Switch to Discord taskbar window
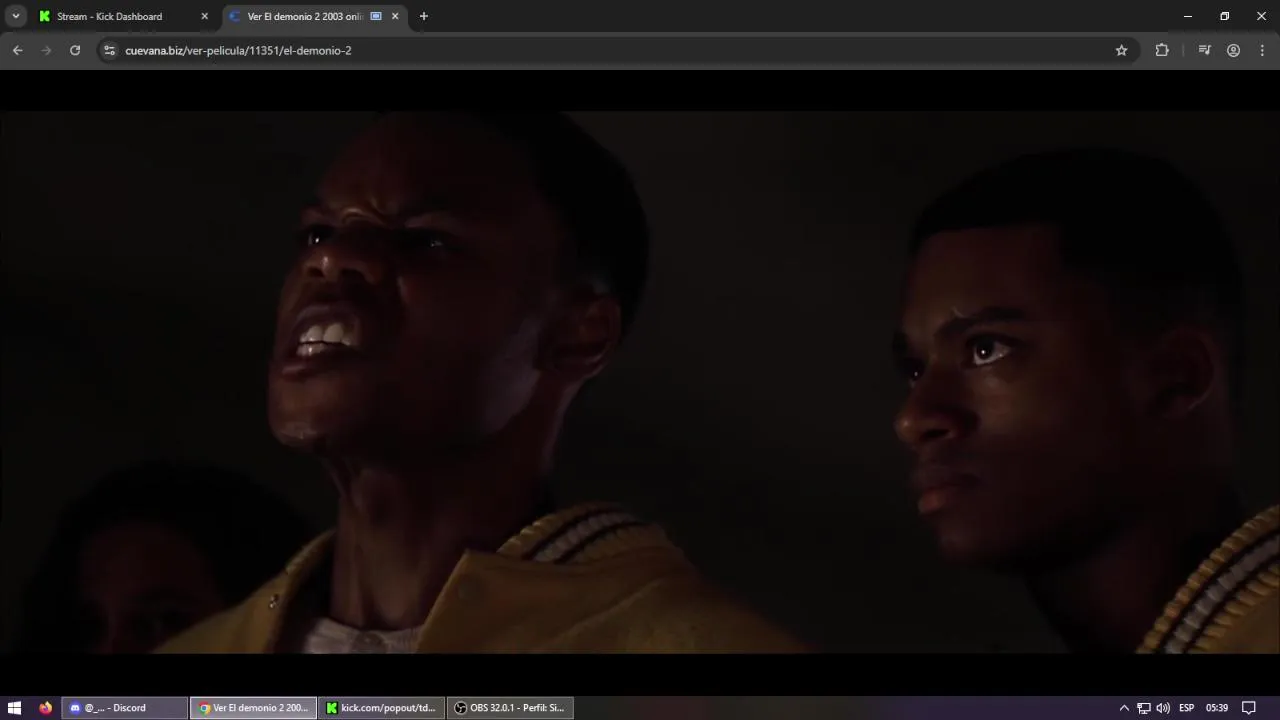The height and width of the screenshot is (720, 1280). click(125, 708)
